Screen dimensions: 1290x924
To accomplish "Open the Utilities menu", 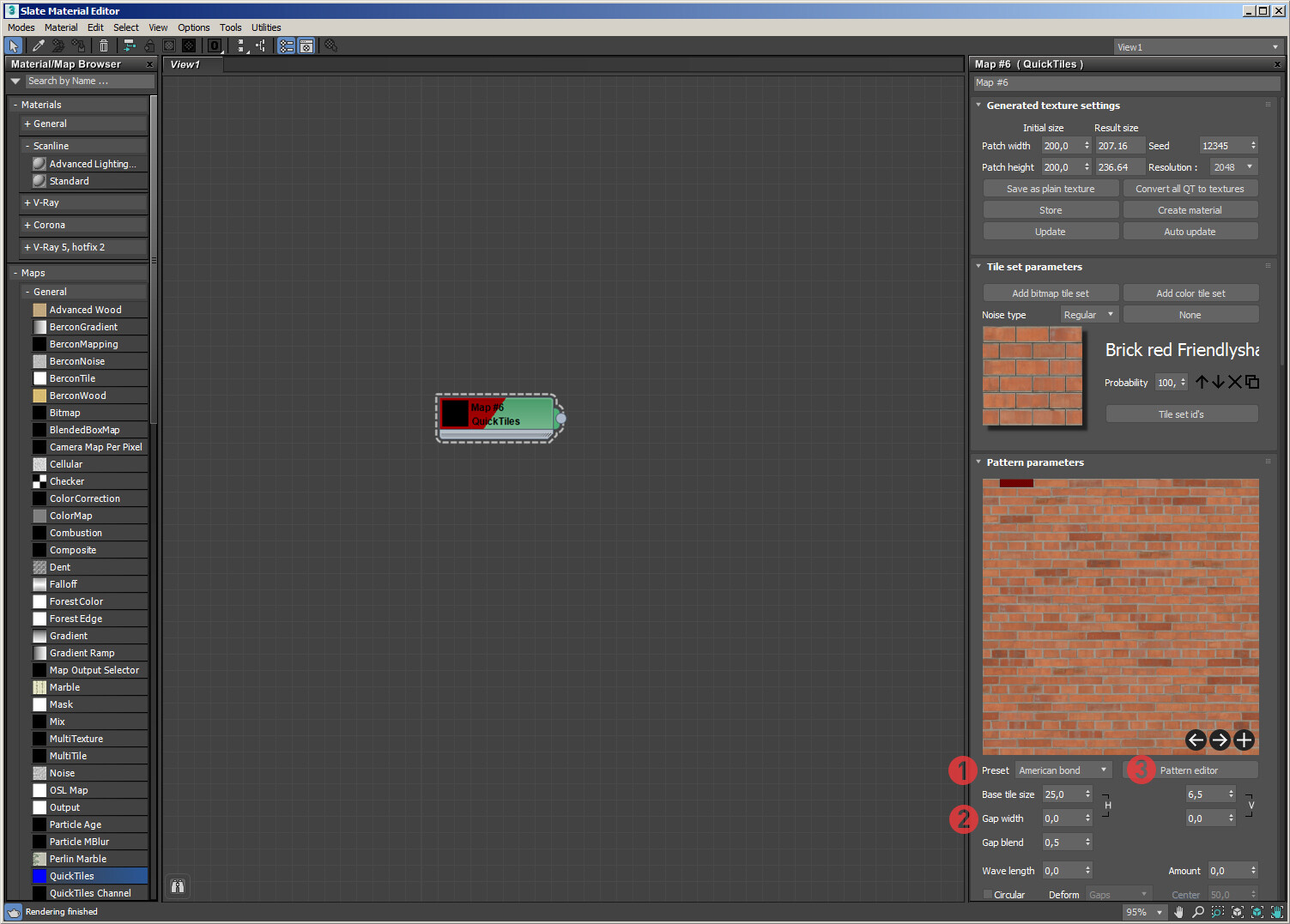I will [x=266, y=27].
